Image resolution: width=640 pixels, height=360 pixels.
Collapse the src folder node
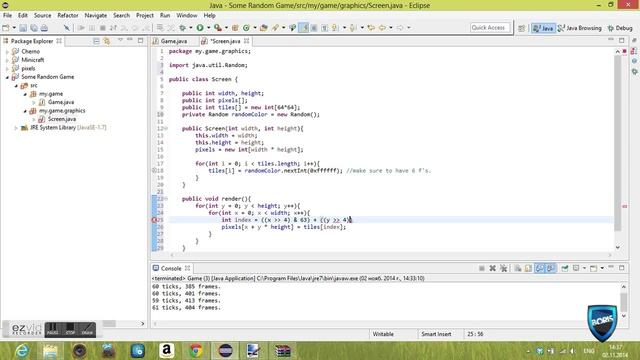16,86
